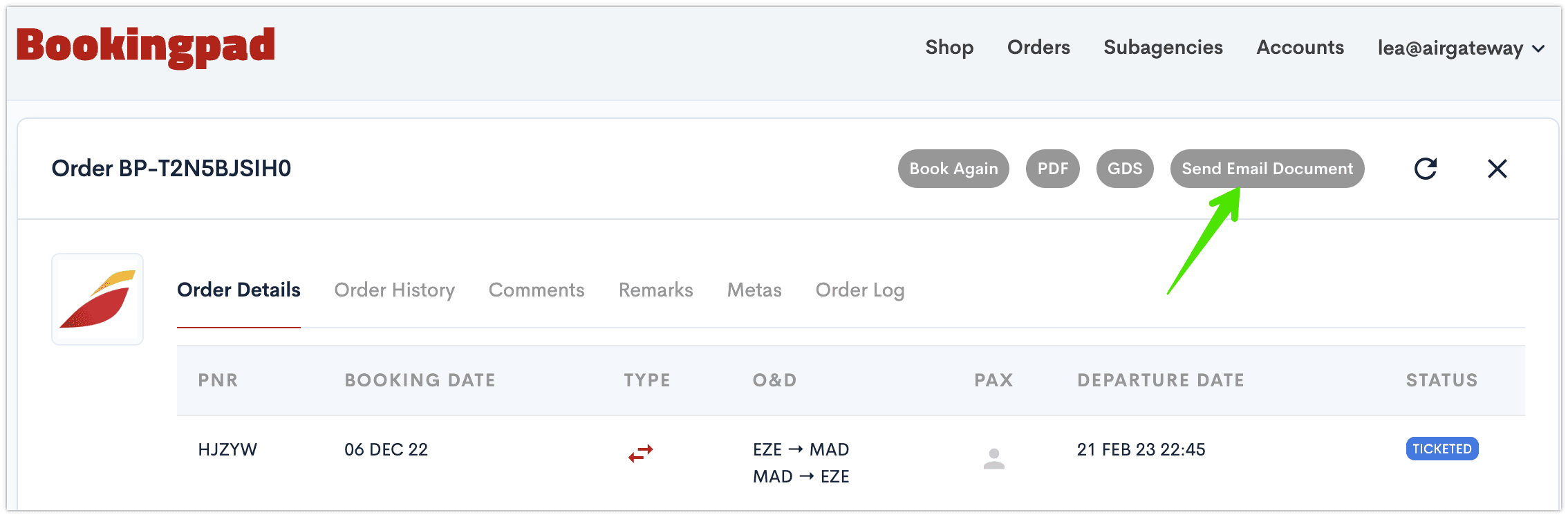Go to Subagencies in navigation
The image size is (1568, 517).
(x=1163, y=47)
